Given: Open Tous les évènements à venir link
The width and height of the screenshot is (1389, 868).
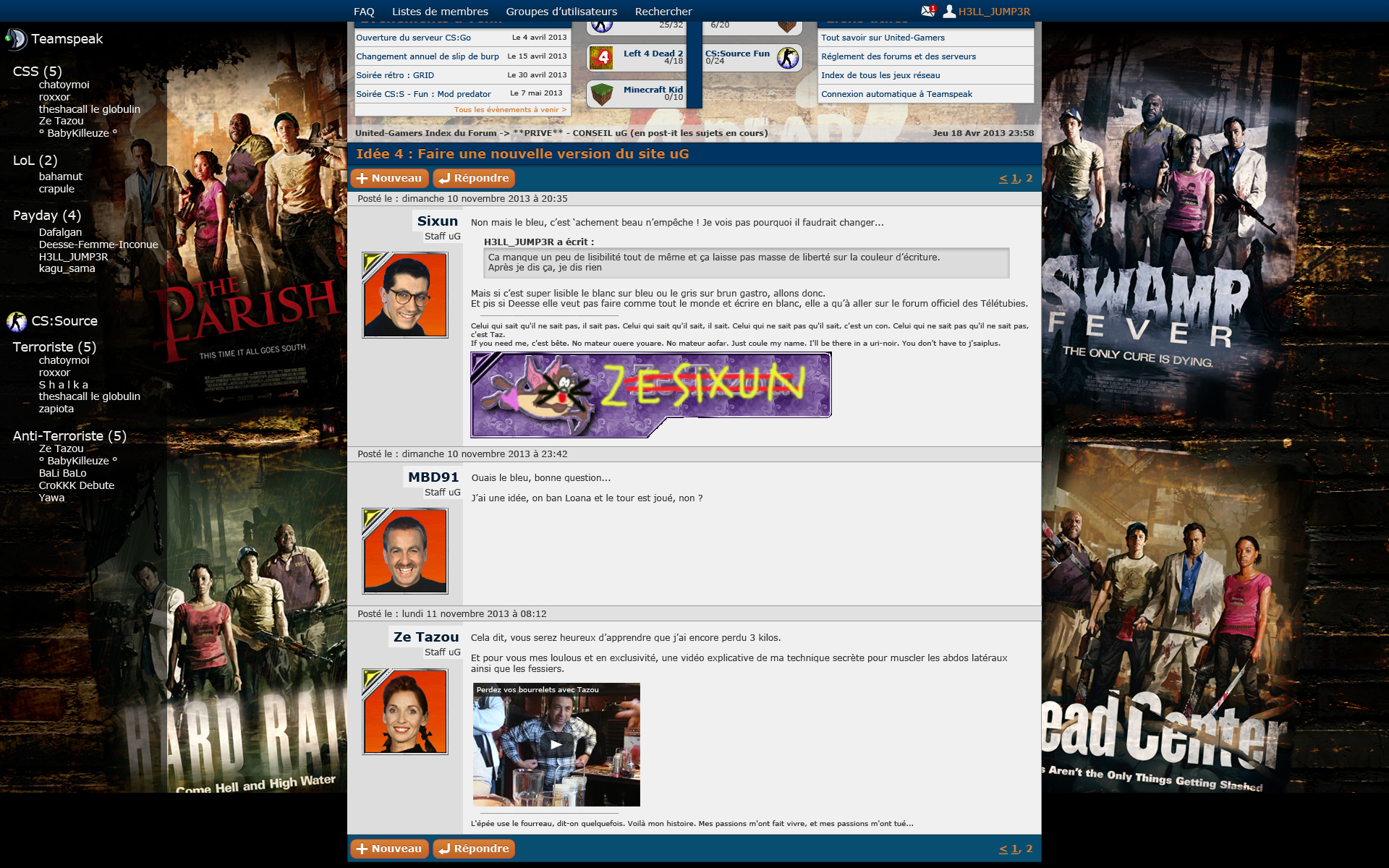Looking at the screenshot, I should [510, 110].
